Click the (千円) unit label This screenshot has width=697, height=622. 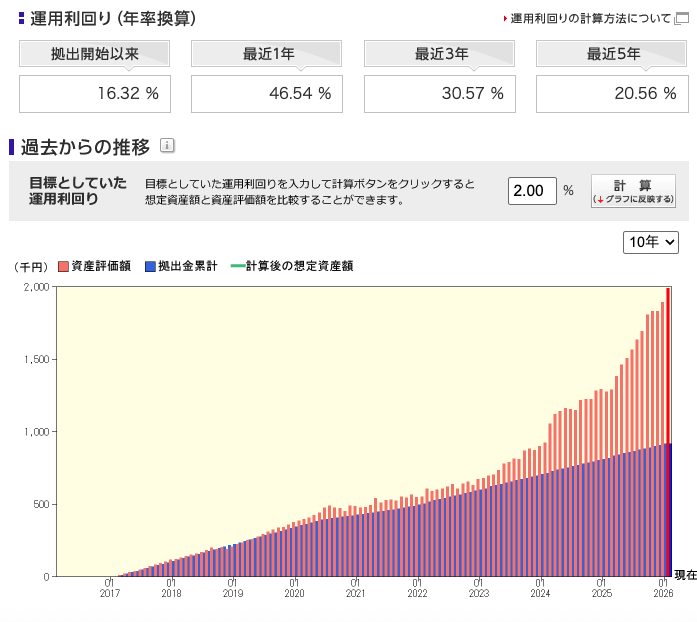click(x=31, y=267)
